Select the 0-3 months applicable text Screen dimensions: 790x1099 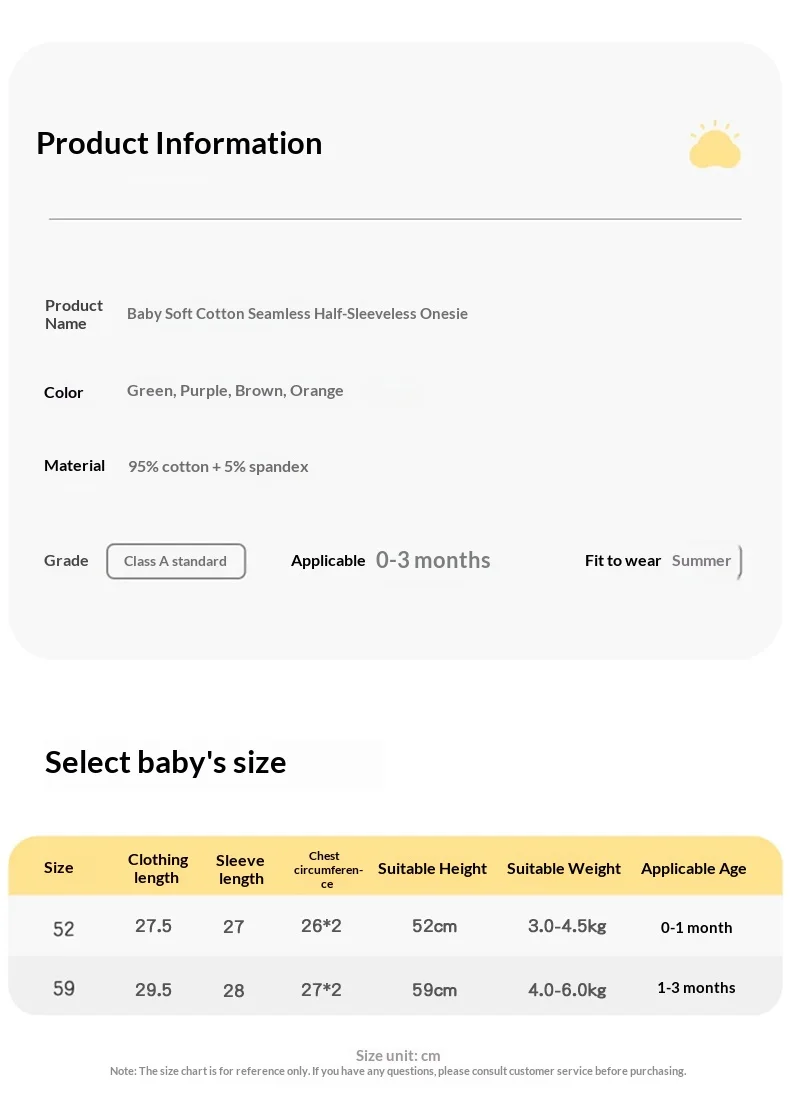tap(433, 560)
